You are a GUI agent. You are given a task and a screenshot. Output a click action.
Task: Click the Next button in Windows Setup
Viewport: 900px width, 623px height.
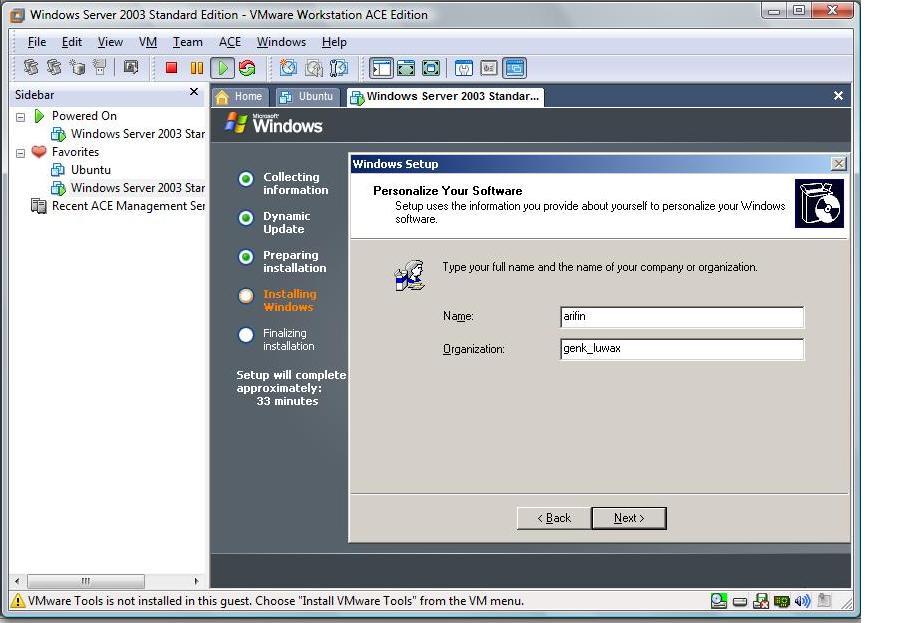[629, 518]
